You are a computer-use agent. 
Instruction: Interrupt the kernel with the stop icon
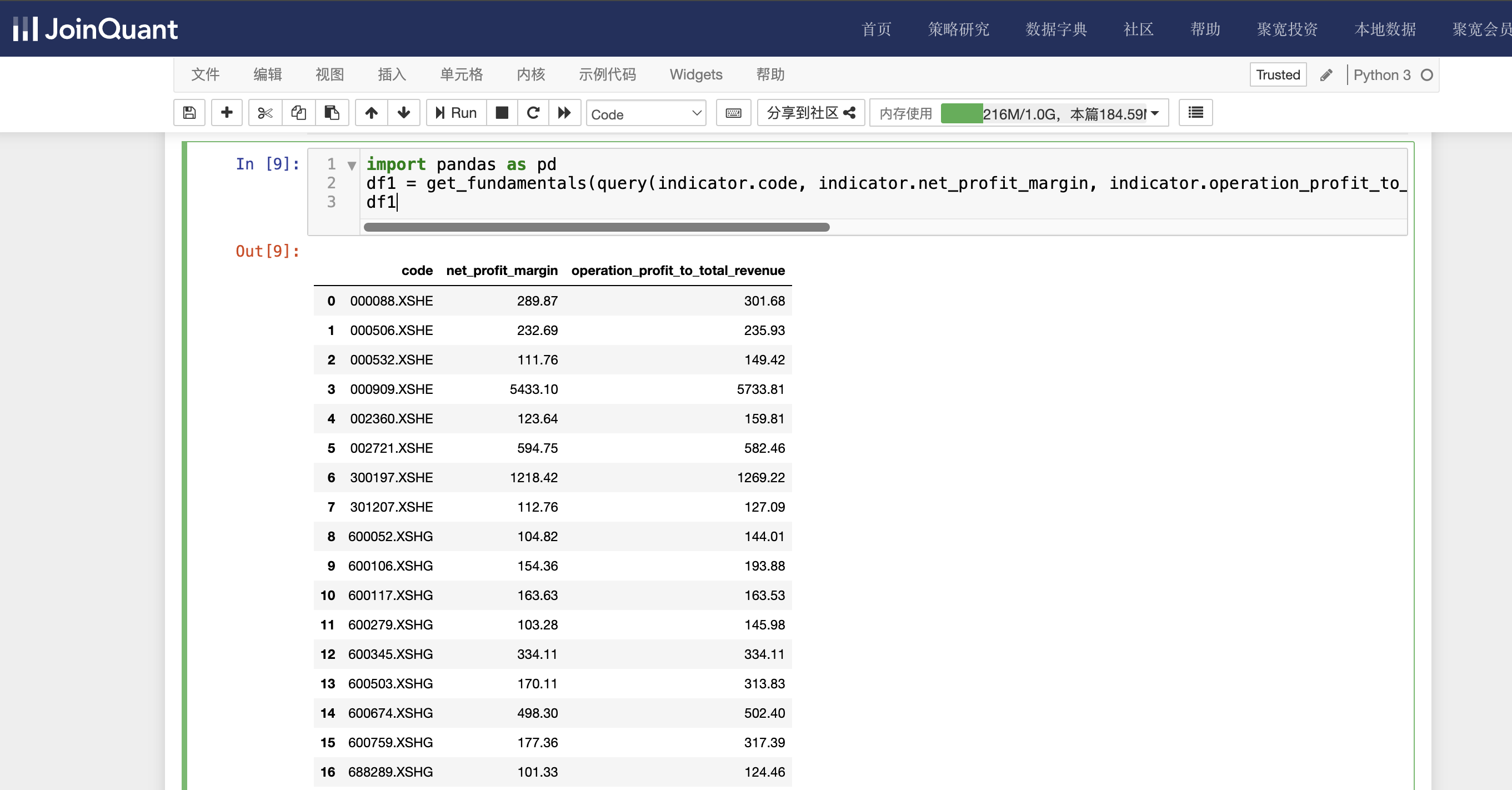pos(502,113)
